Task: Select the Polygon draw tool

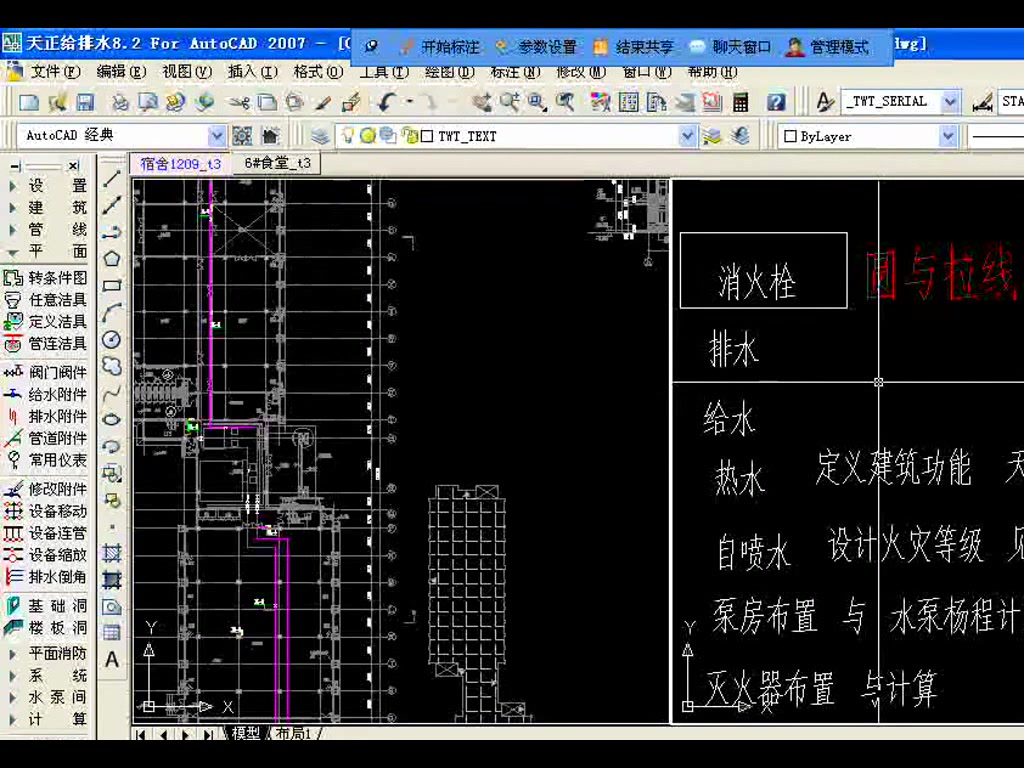Action: 112,259
